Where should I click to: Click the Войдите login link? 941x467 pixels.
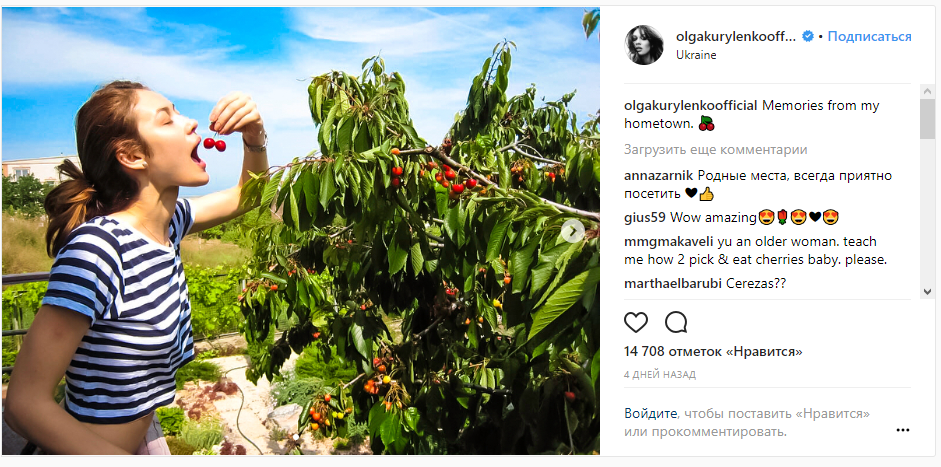coord(651,414)
